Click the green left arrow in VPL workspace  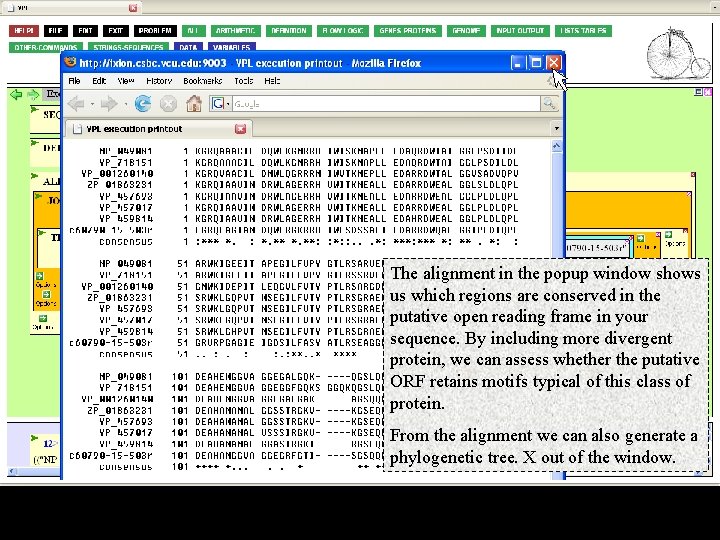(x=16, y=95)
